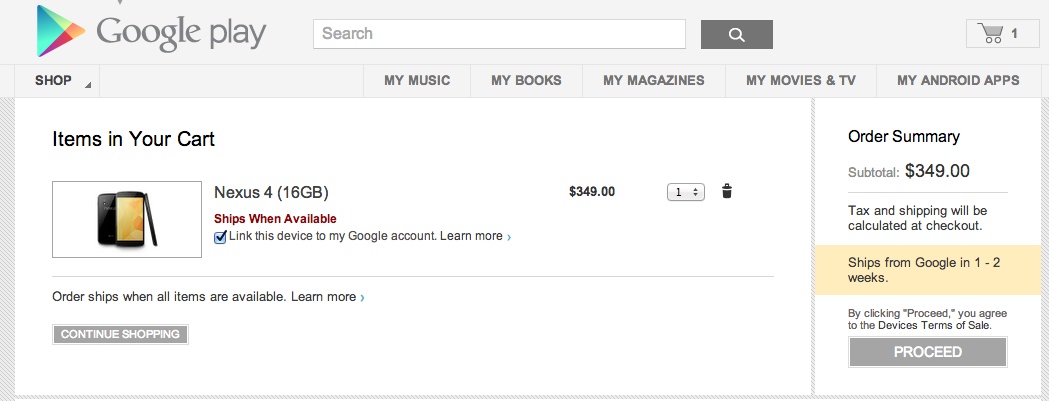Click arrow beside order ships Learn more
Image resolution: width=1049 pixels, height=401 pixels.
coord(363,298)
